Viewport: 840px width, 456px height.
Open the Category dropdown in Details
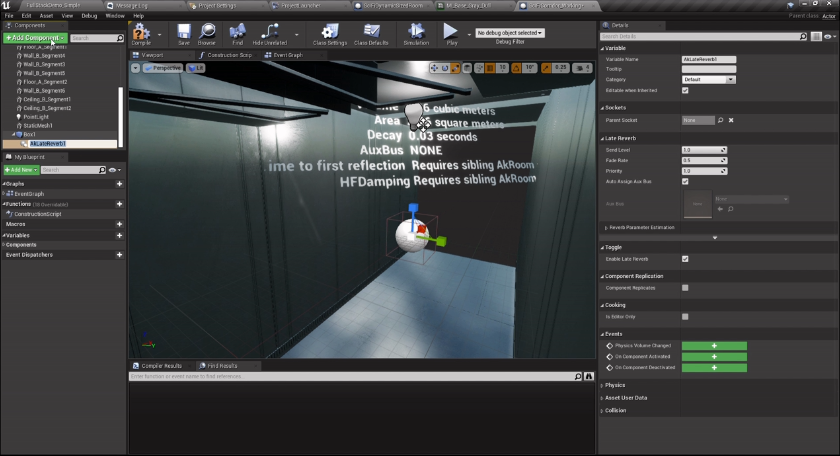pyautogui.click(x=709, y=79)
